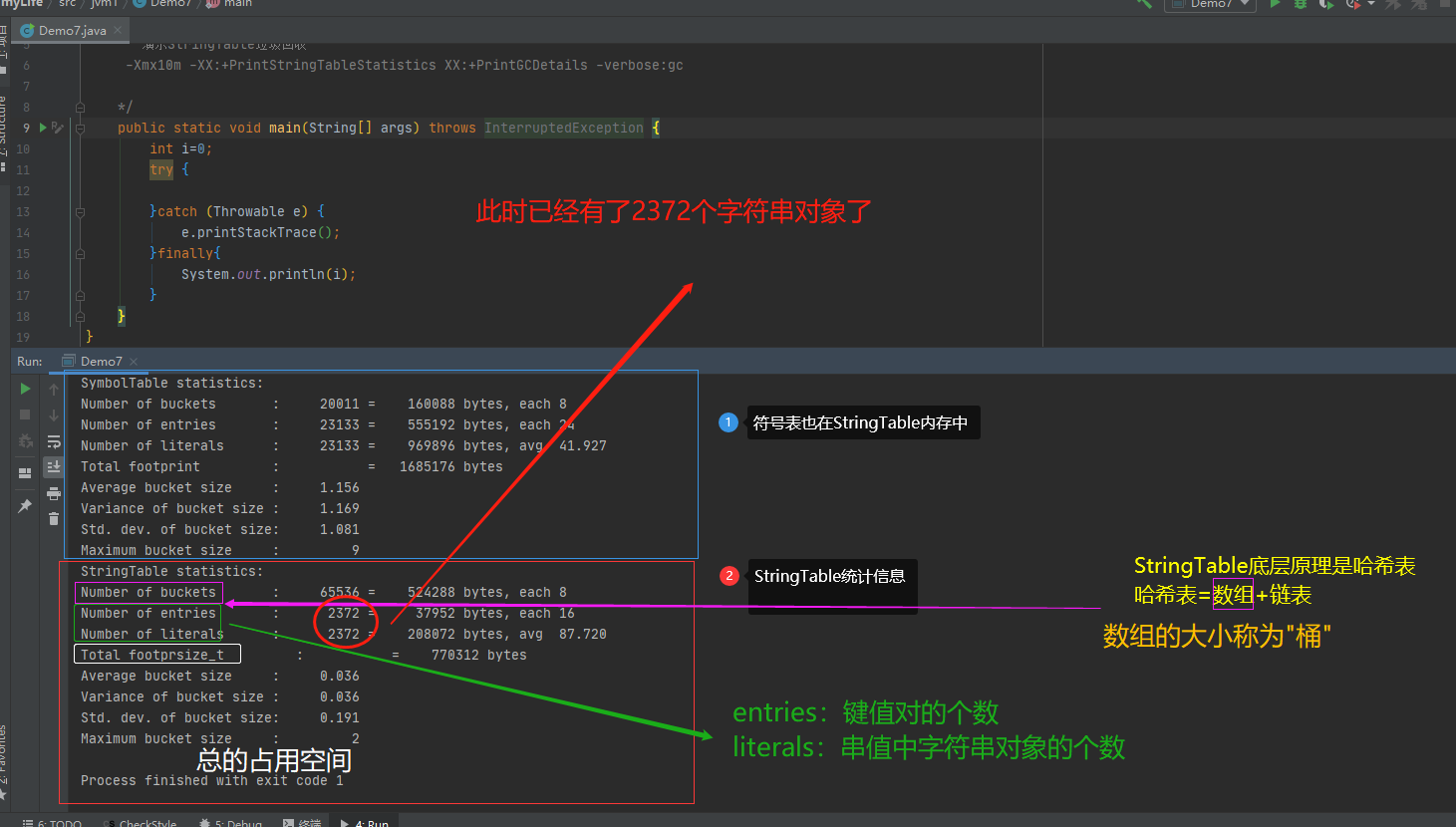Run with coverage from top toolbar

[x=1326, y=4]
